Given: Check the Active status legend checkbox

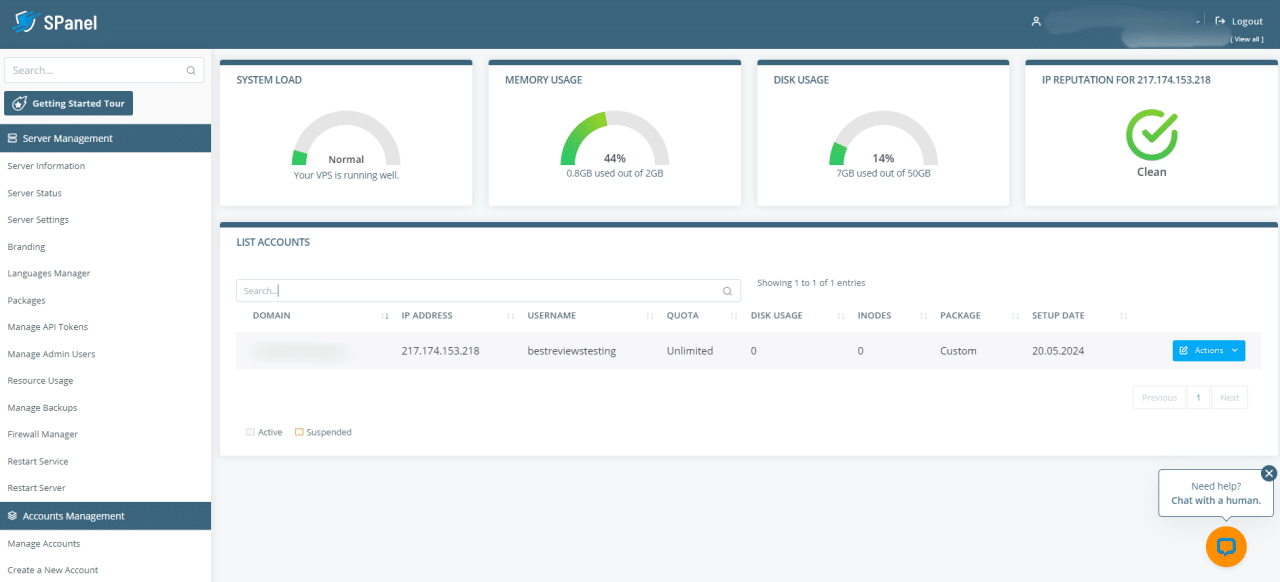Looking at the screenshot, I should point(250,431).
